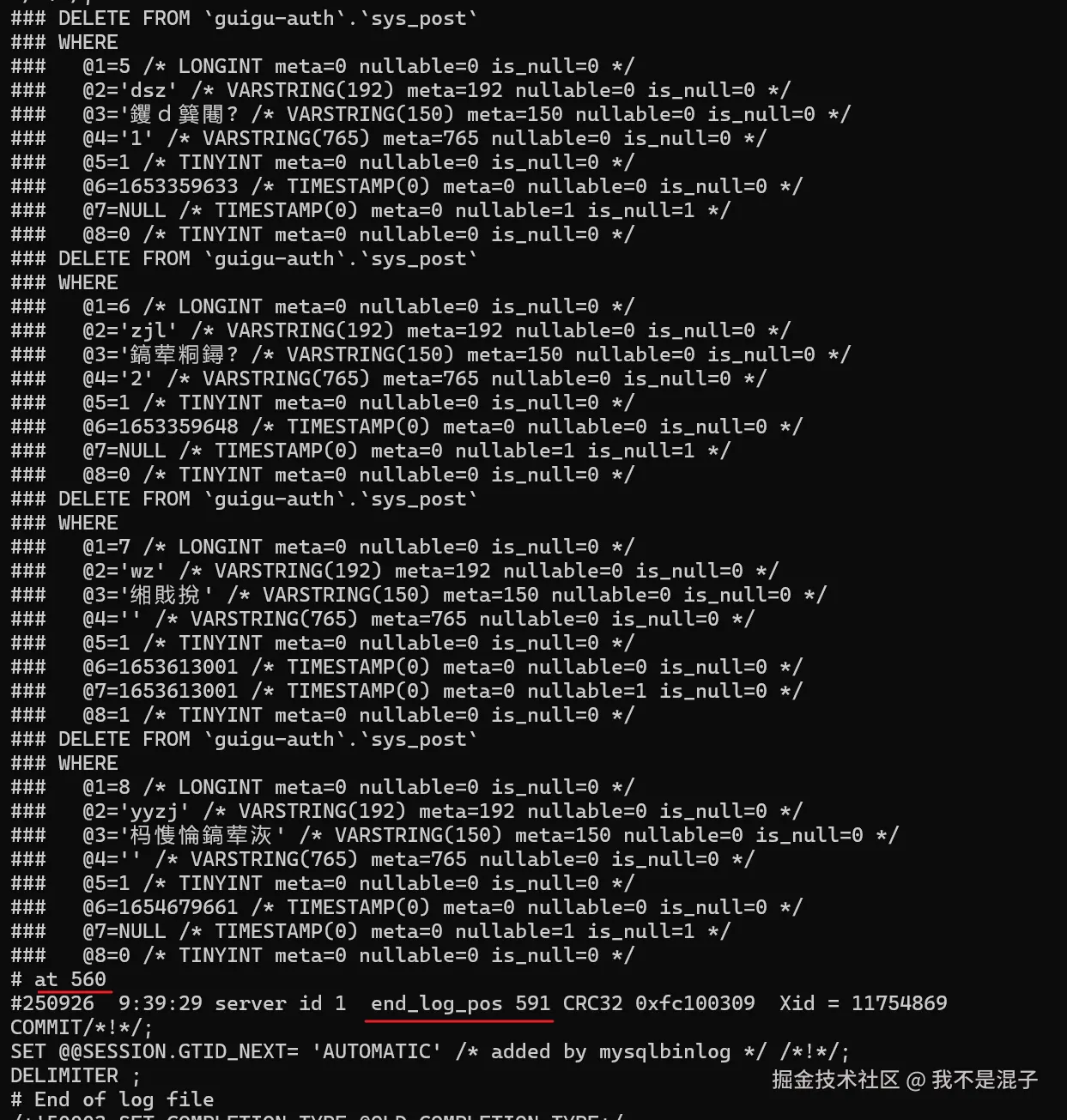The image size is (1067, 1120).
Task: Click the SET @@SESSION.GTID_NEXT line
Action: (430, 1051)
